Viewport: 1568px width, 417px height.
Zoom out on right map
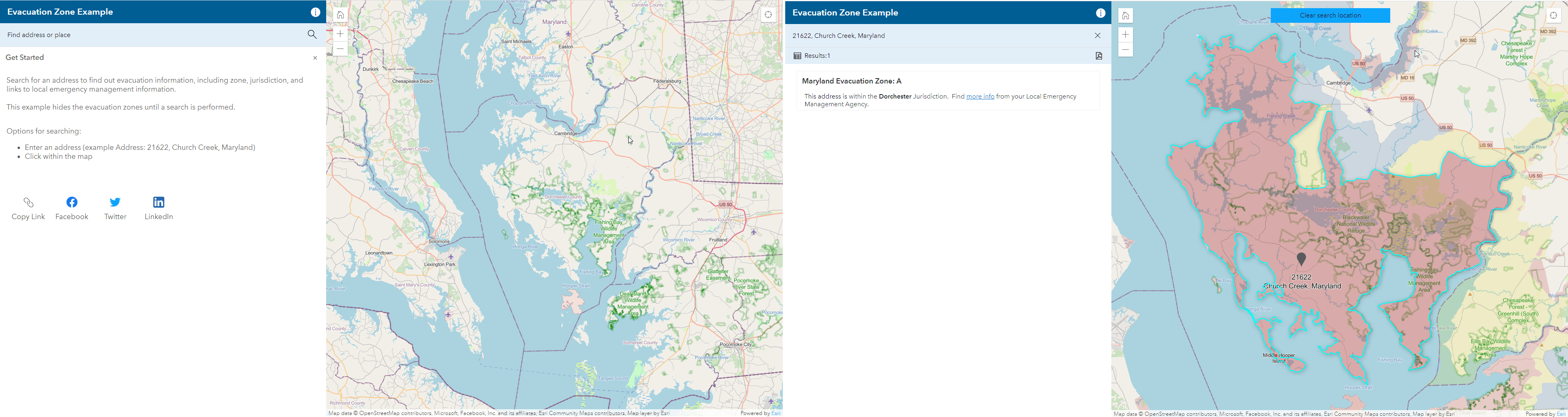(x=1126, y=50)
